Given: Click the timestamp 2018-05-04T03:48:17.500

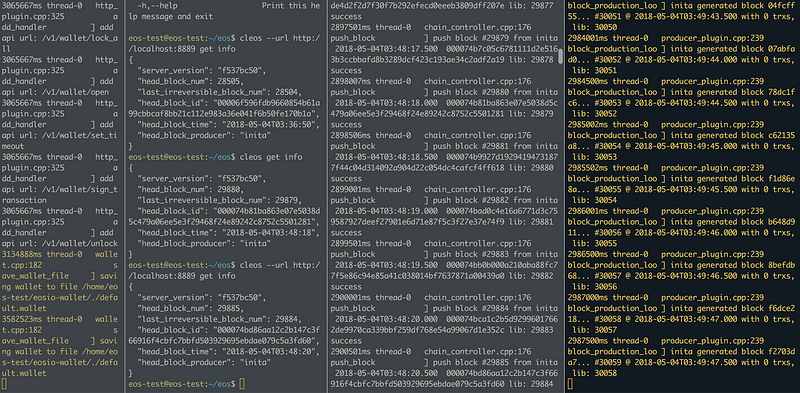Looking at the screenshot, I should [x=386, y=48].
